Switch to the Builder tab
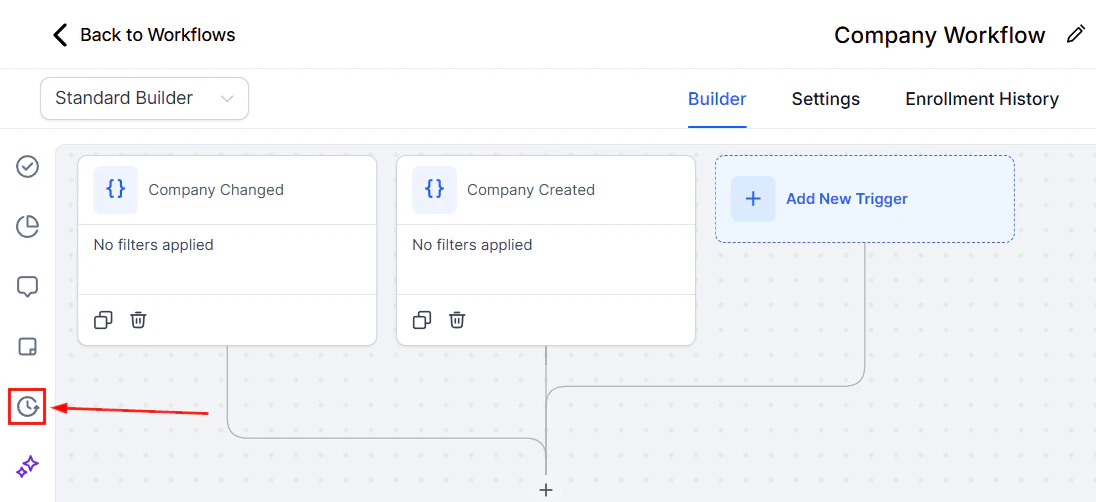The image size is (1096, 502). [717, 99]
